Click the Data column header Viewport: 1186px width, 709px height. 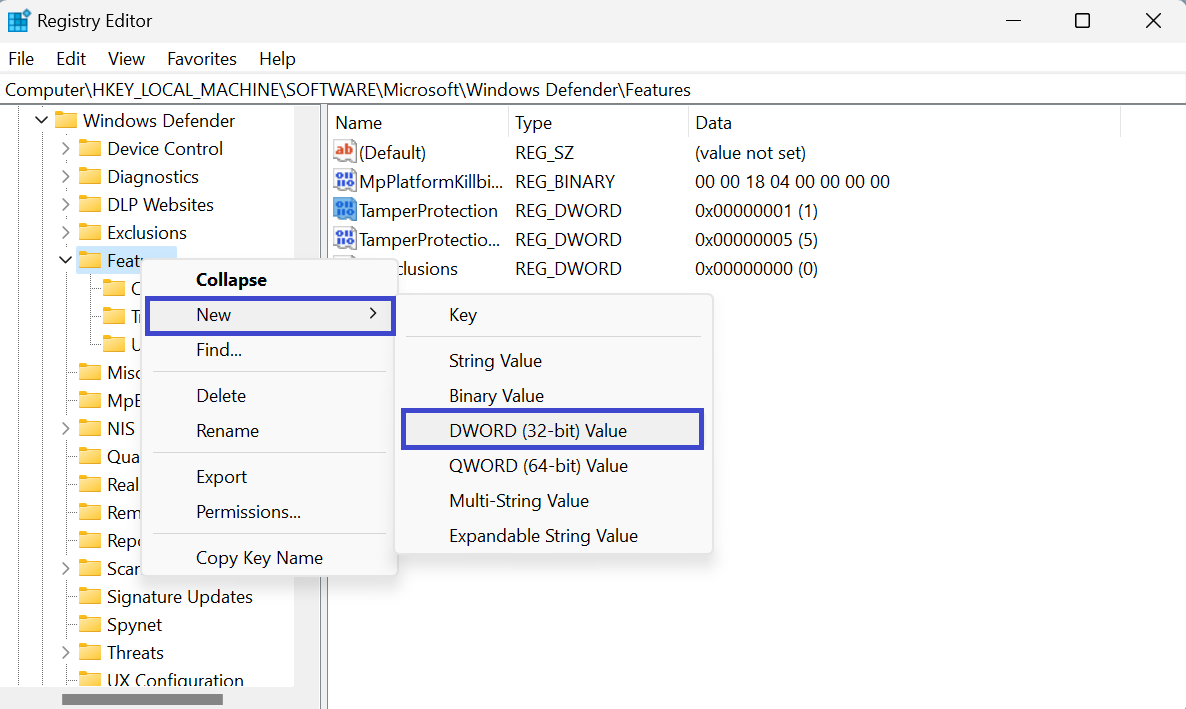pyautogui.click(x=713, y=123)
